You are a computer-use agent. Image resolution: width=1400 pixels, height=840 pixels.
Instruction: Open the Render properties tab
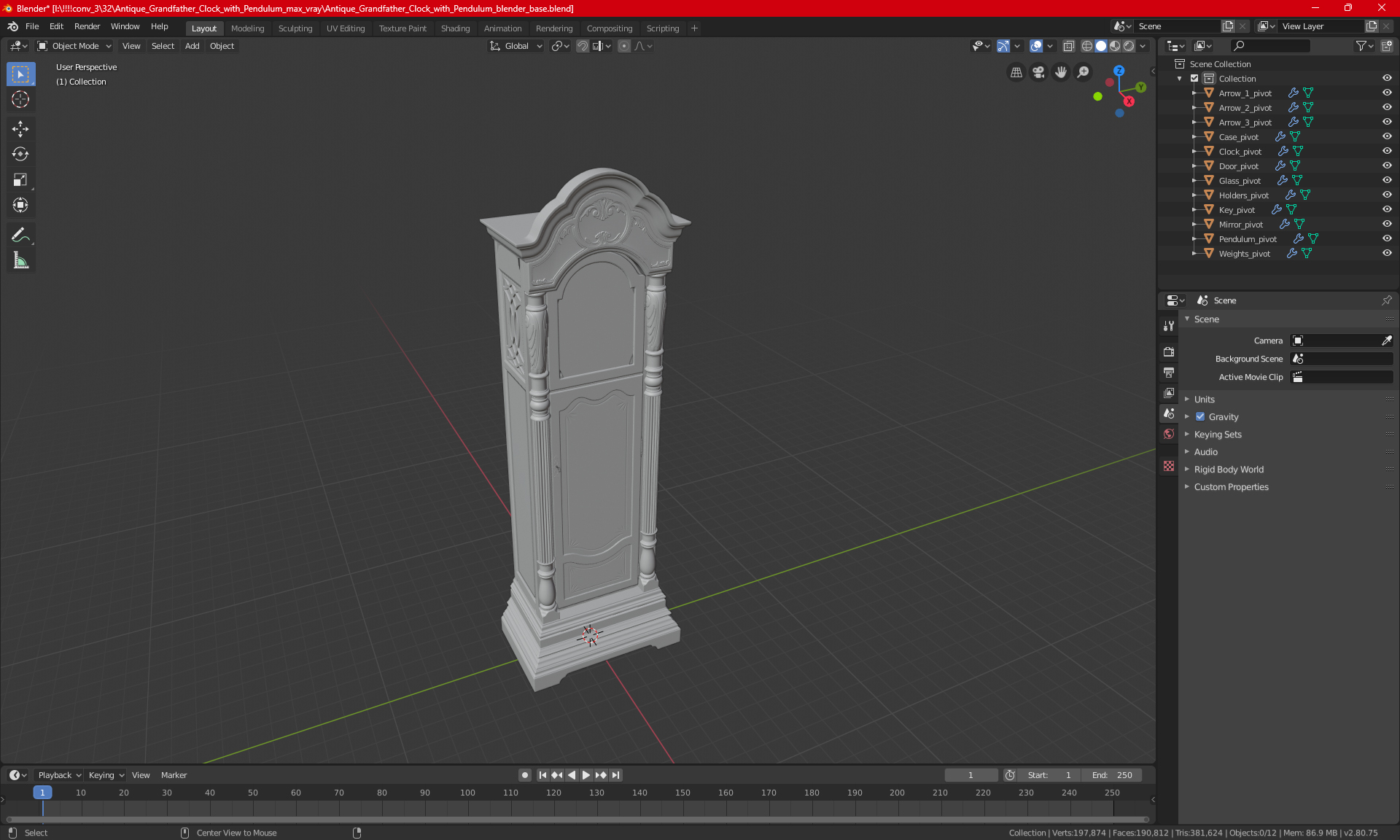pyautogui.click(x=1169, y=351)
